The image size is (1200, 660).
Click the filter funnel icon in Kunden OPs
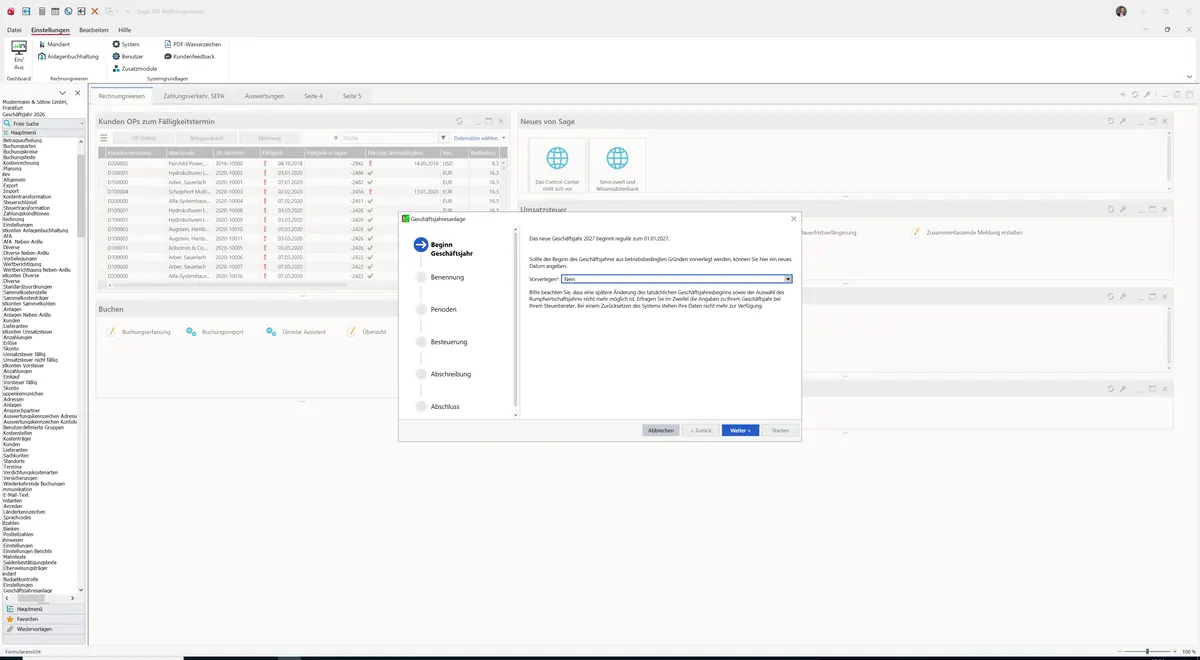pyautogui.click(x=444, y=138)
